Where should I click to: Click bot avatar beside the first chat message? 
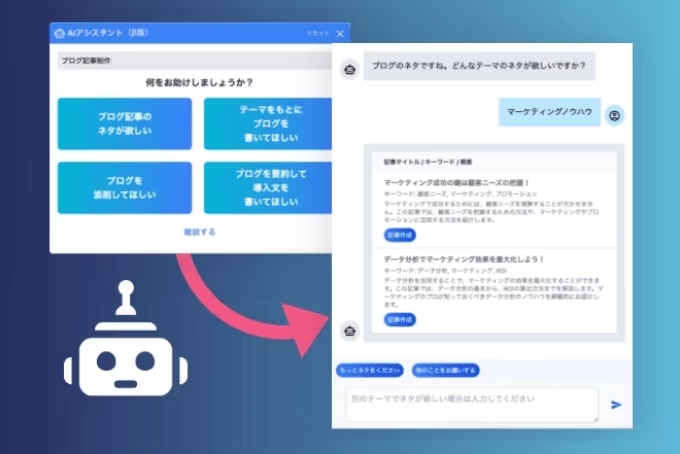349,69
